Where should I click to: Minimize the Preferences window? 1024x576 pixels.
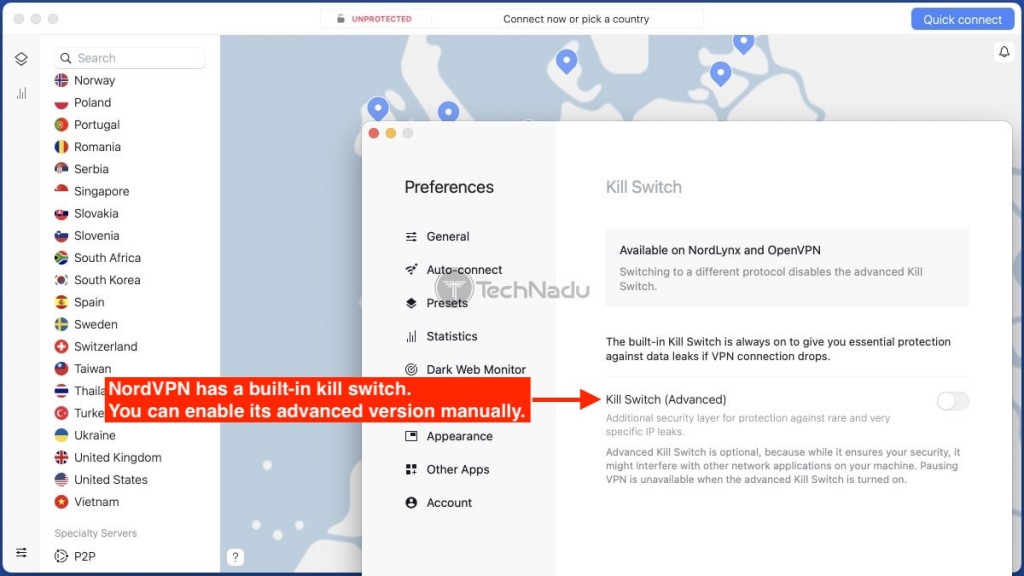point(391,133)
